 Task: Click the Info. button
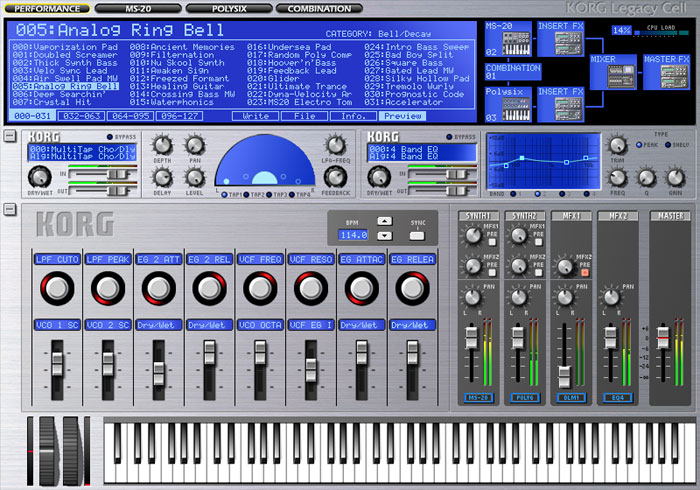(354, 116)
